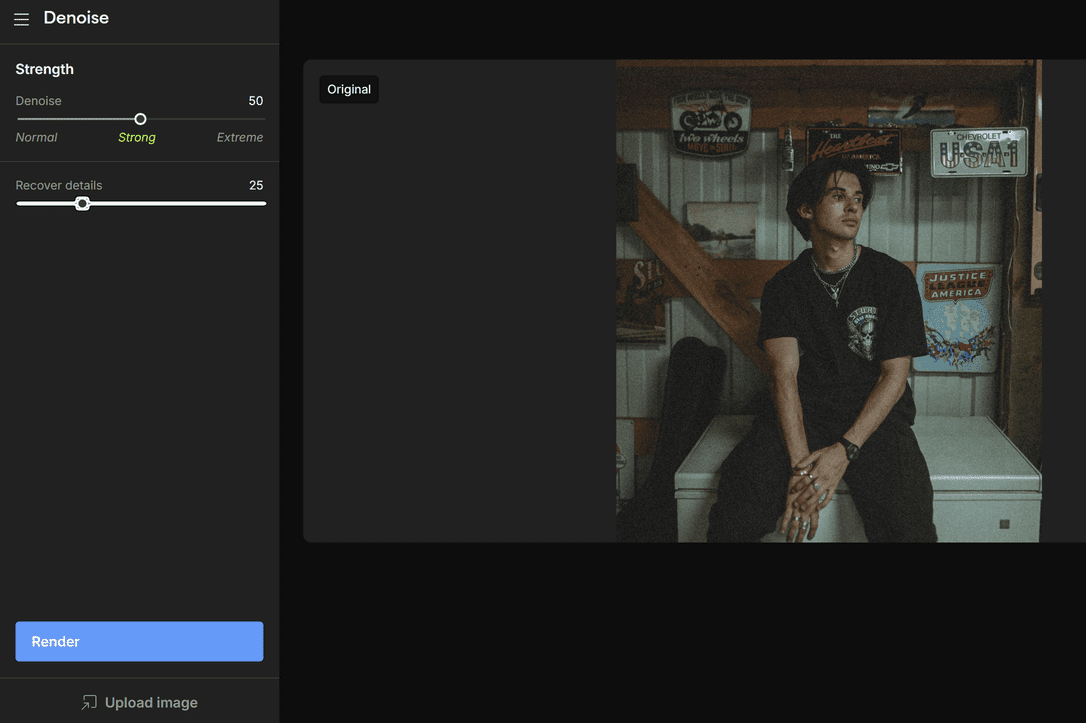Click the Denoise panel title

tap(76, 18)
